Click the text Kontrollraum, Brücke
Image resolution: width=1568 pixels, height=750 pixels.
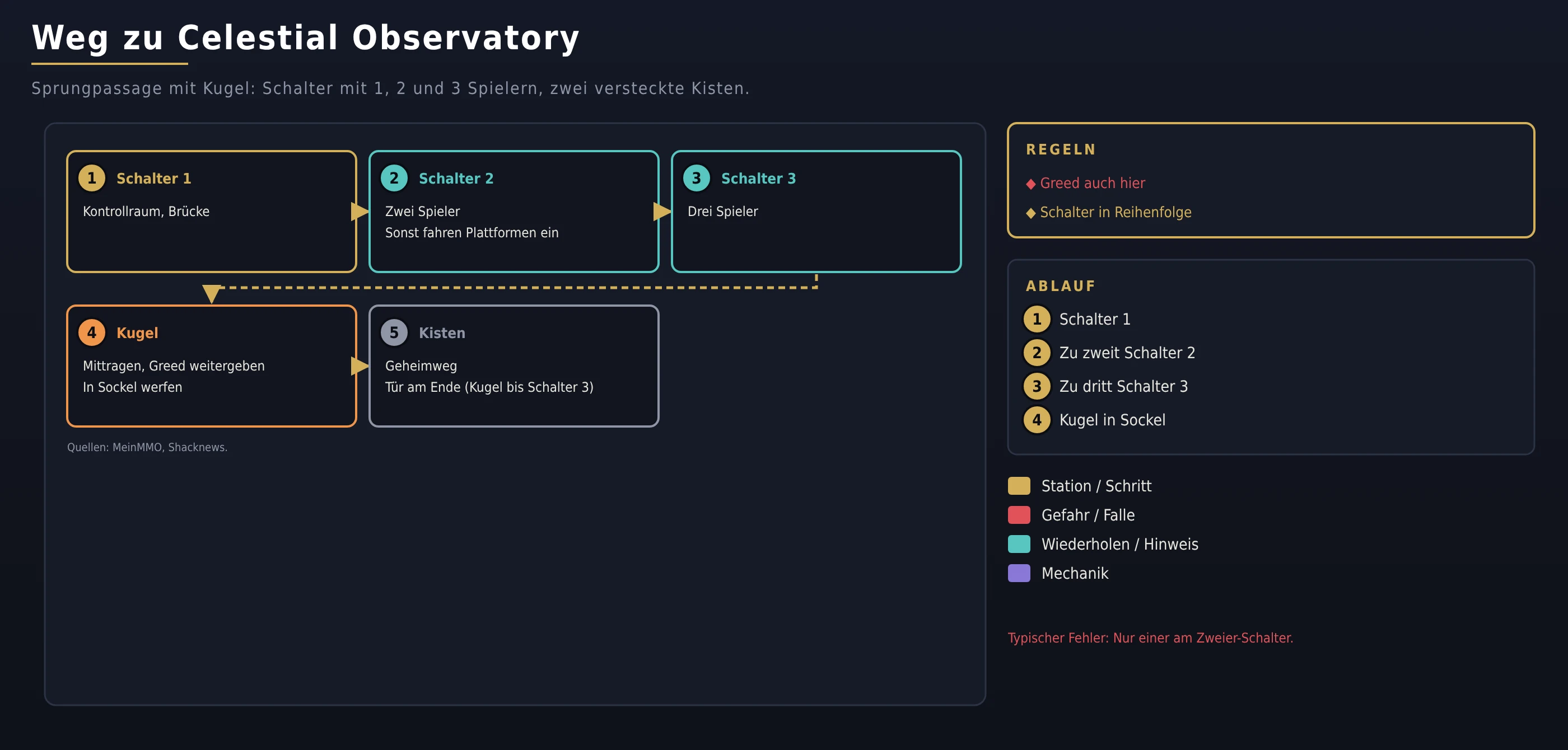click(146, 211)
